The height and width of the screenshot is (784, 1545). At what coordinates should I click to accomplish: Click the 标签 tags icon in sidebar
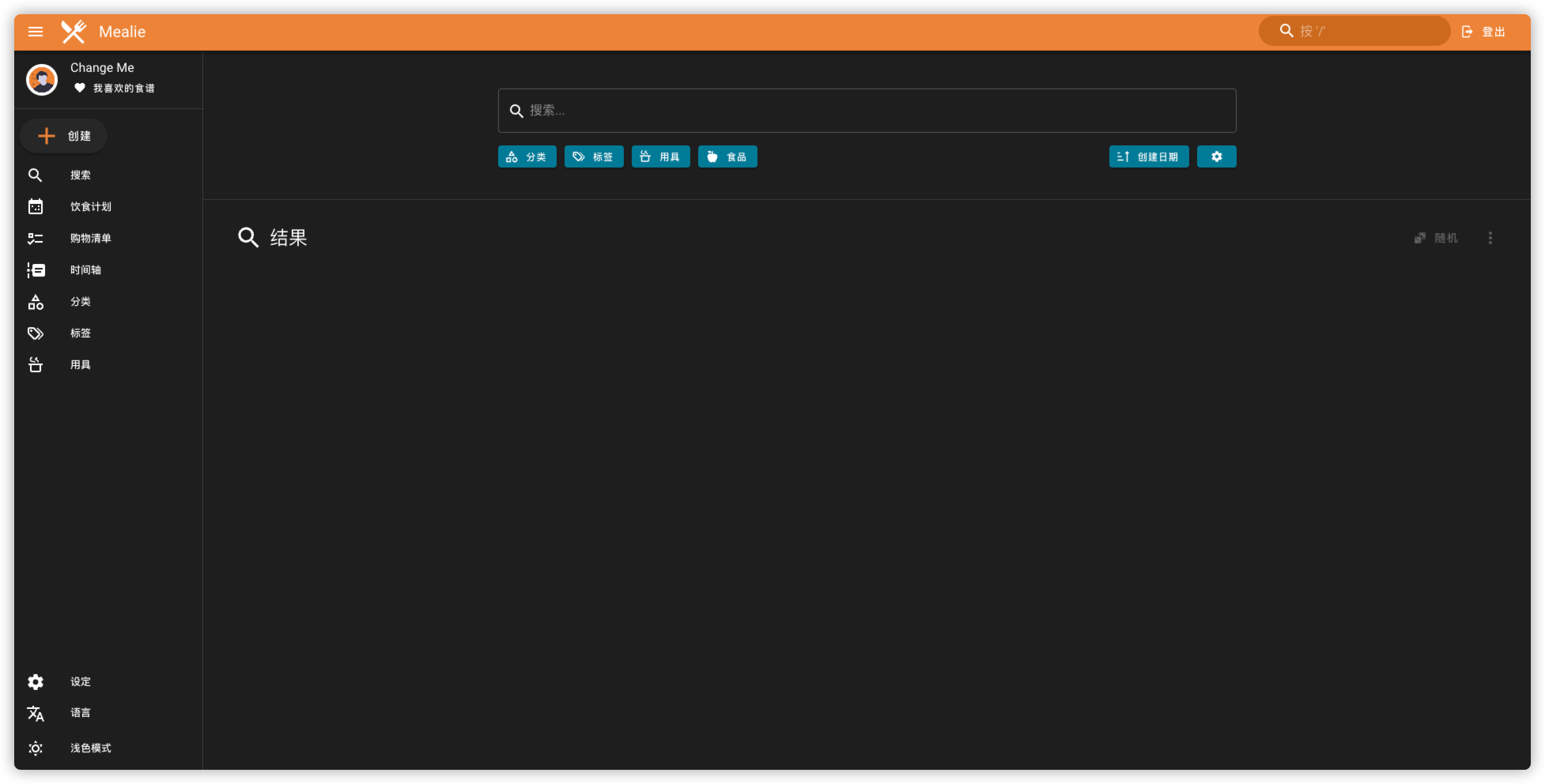point(36,334)
